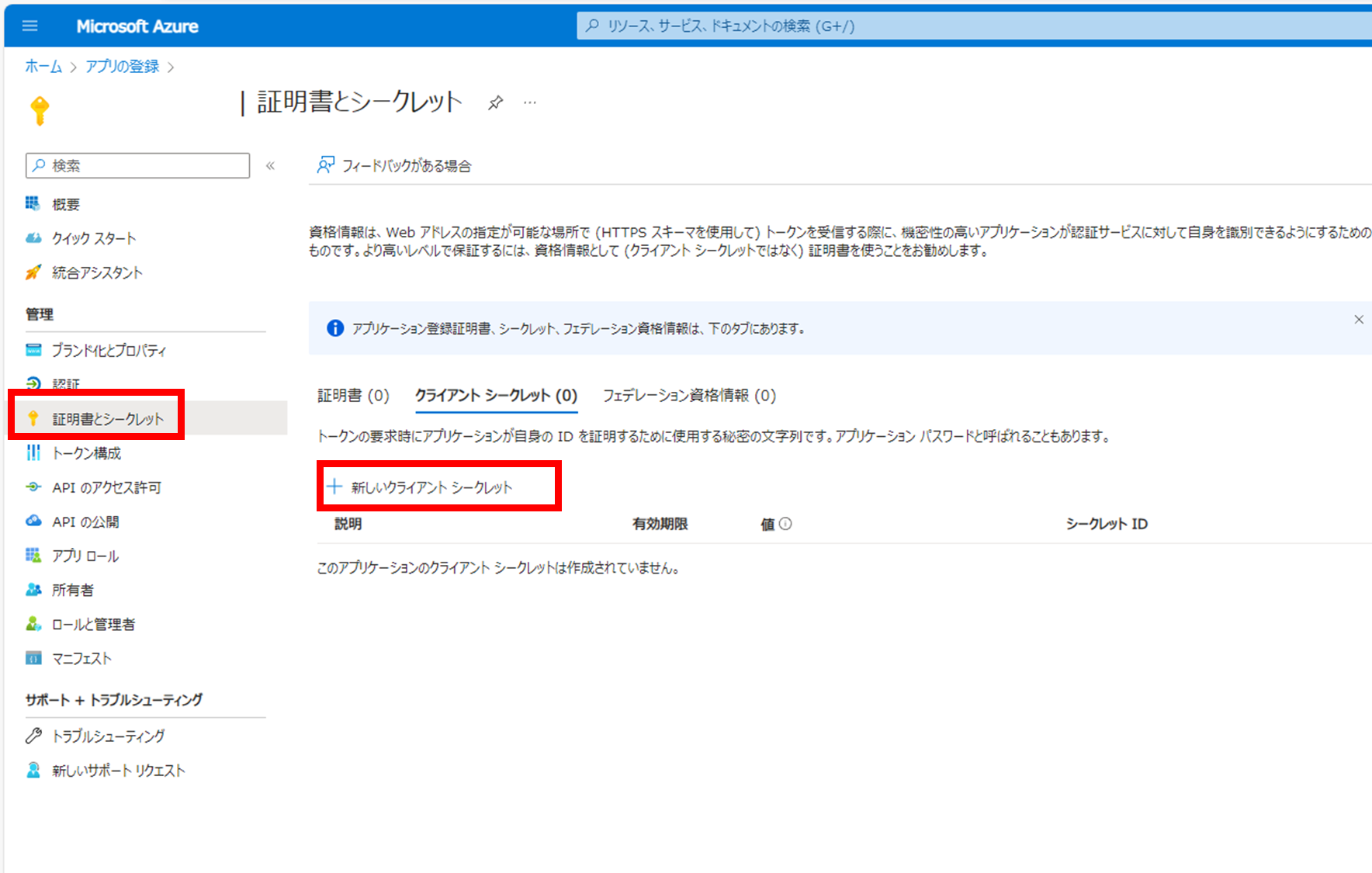Click the 値 column header text
Image resolution: width=1372 pixels, height=873 pixels.
point(767,524)
